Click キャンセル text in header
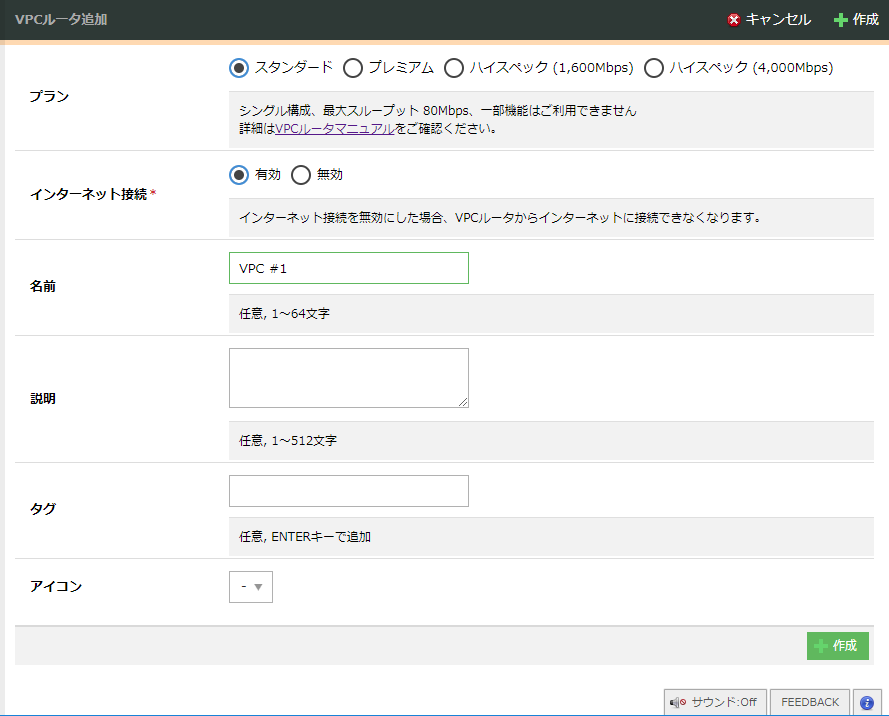 (778, 20)
